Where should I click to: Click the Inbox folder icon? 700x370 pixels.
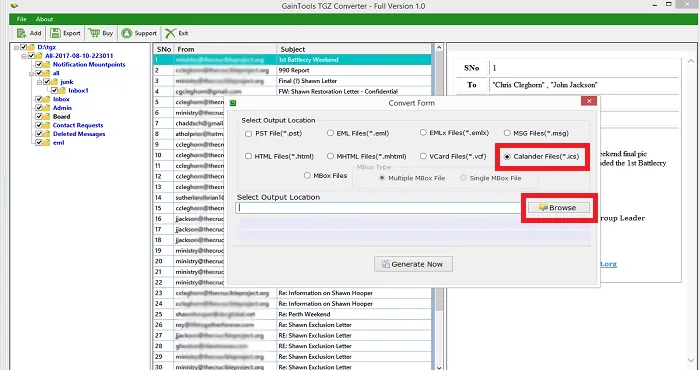[46, 100]
